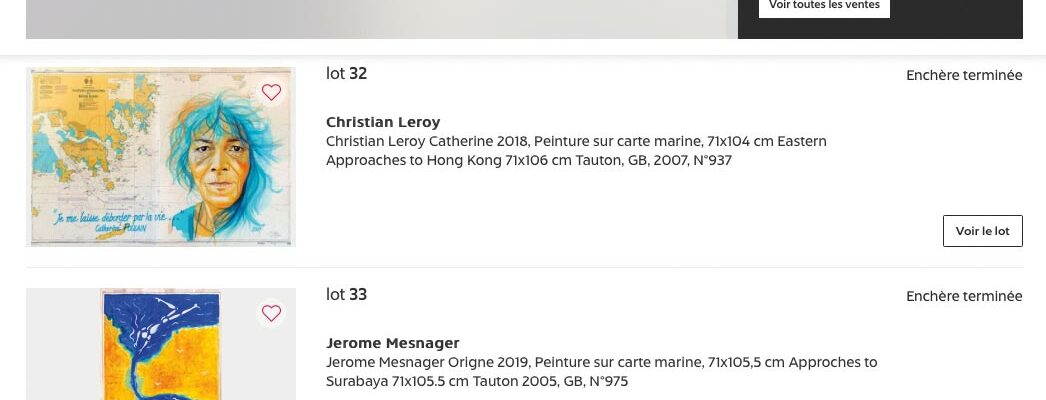Viewport: 1046px width, 400px height.
Task: Click the lot 32 number label
Action: click(x=346, y=73)
